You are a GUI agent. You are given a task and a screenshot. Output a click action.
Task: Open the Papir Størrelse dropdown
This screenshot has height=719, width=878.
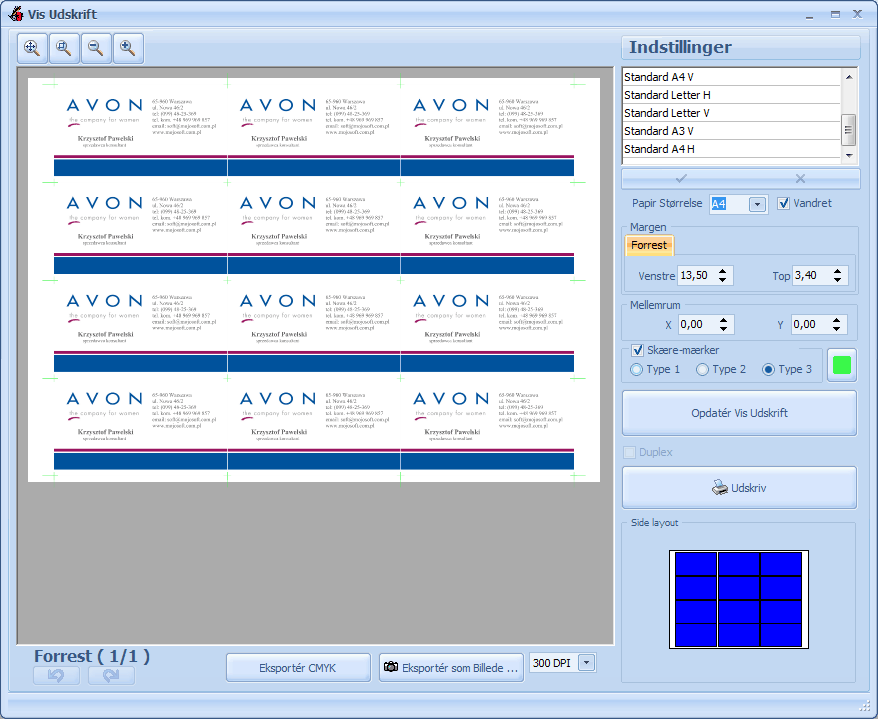[757, 204]
